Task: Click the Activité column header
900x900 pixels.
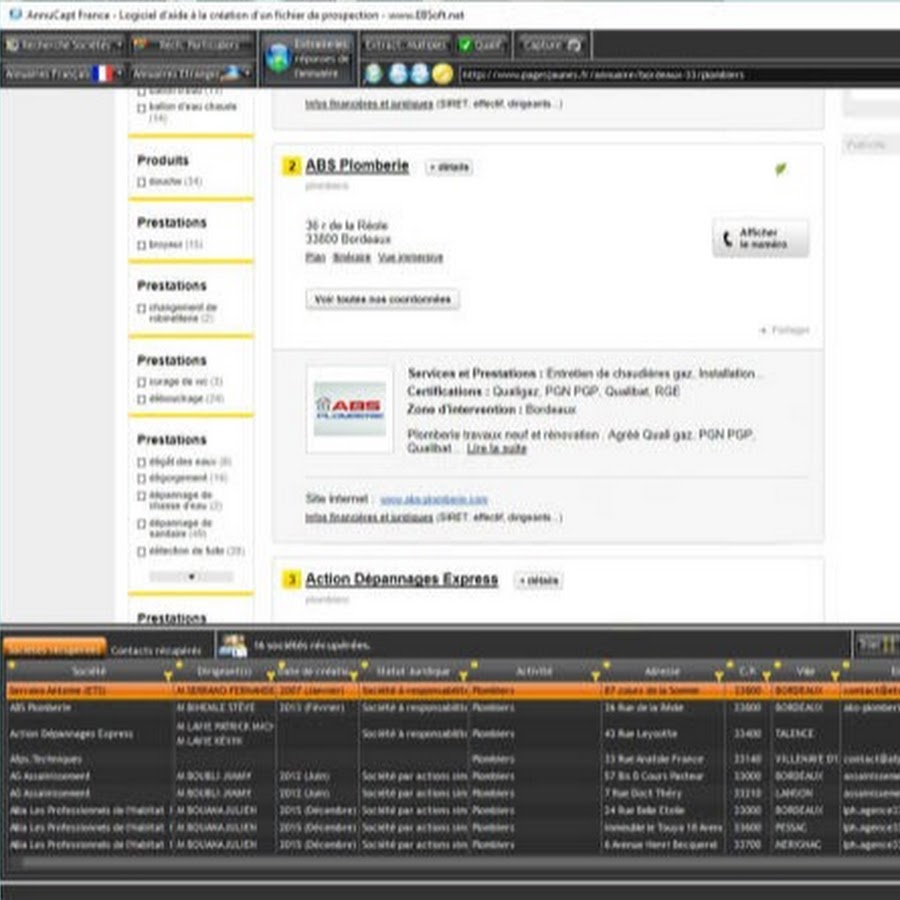Action: click(x=534, y=671)
